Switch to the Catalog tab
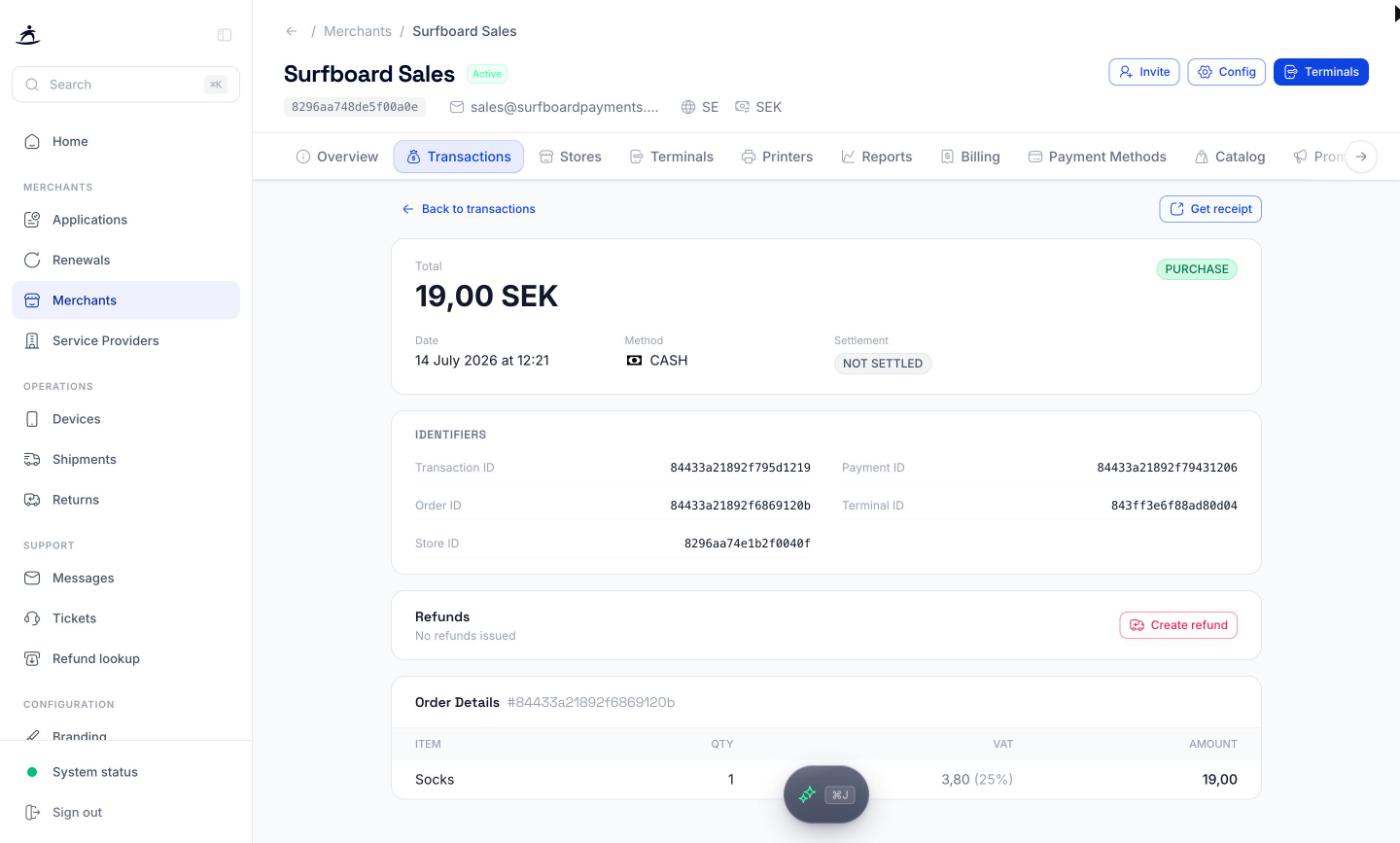The width and height of the screenshot is (1400, 843). point(1229,157)
